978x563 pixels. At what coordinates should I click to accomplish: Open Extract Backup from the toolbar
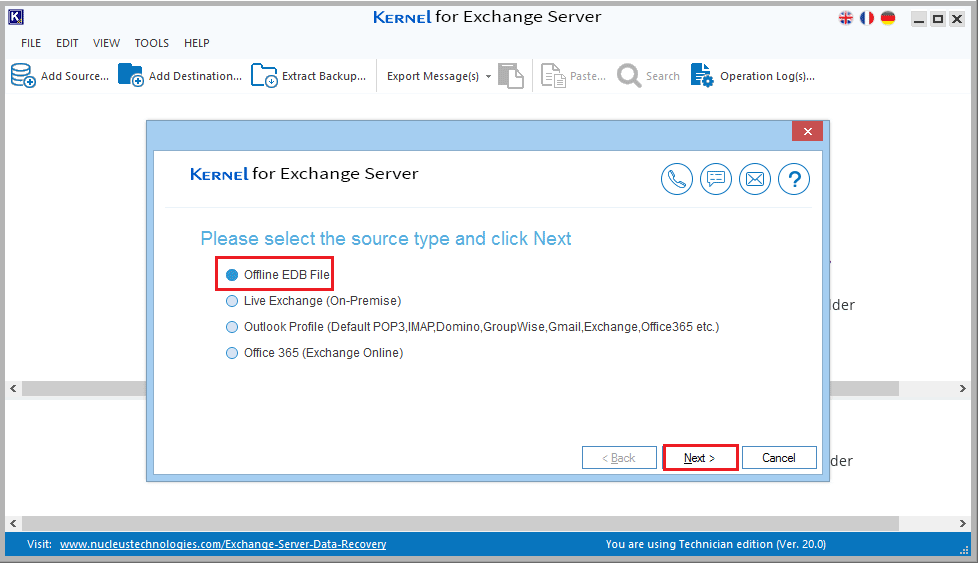(309, 75)
